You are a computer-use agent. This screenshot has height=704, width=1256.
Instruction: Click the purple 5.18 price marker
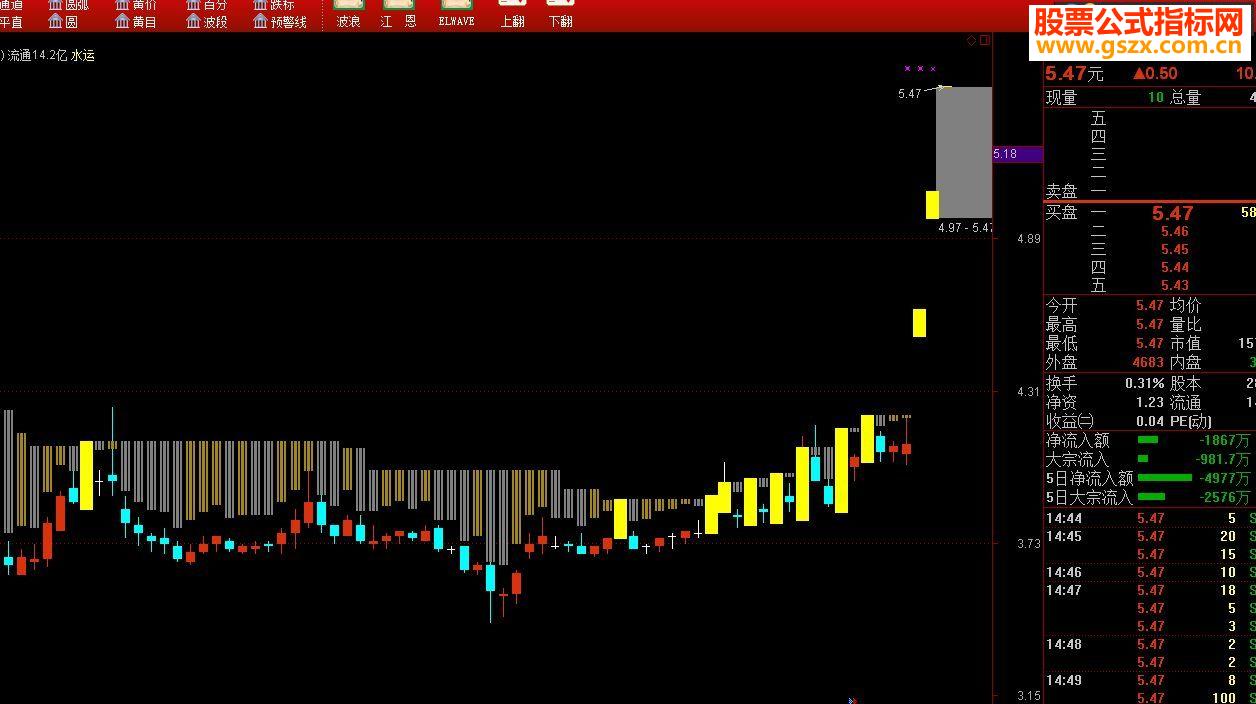[1017, 154]
